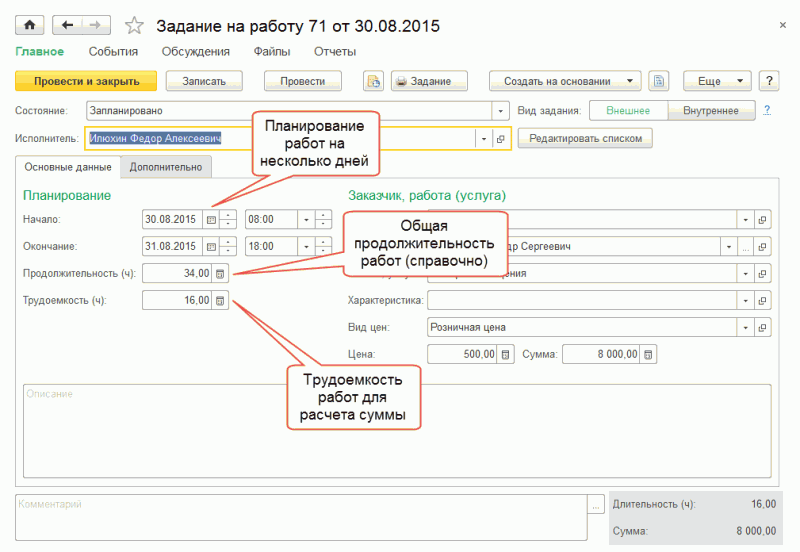Open calculator icon next to Цена
The image size is (800, 552).
[x=506, y=354]
